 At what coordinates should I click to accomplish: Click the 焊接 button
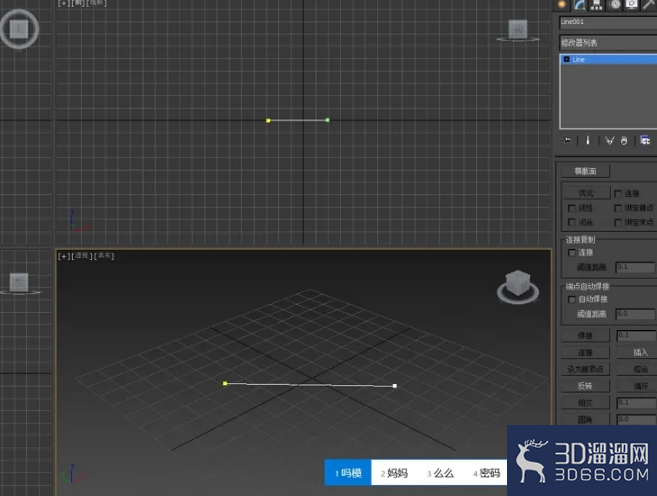click(x=585, y=336)
